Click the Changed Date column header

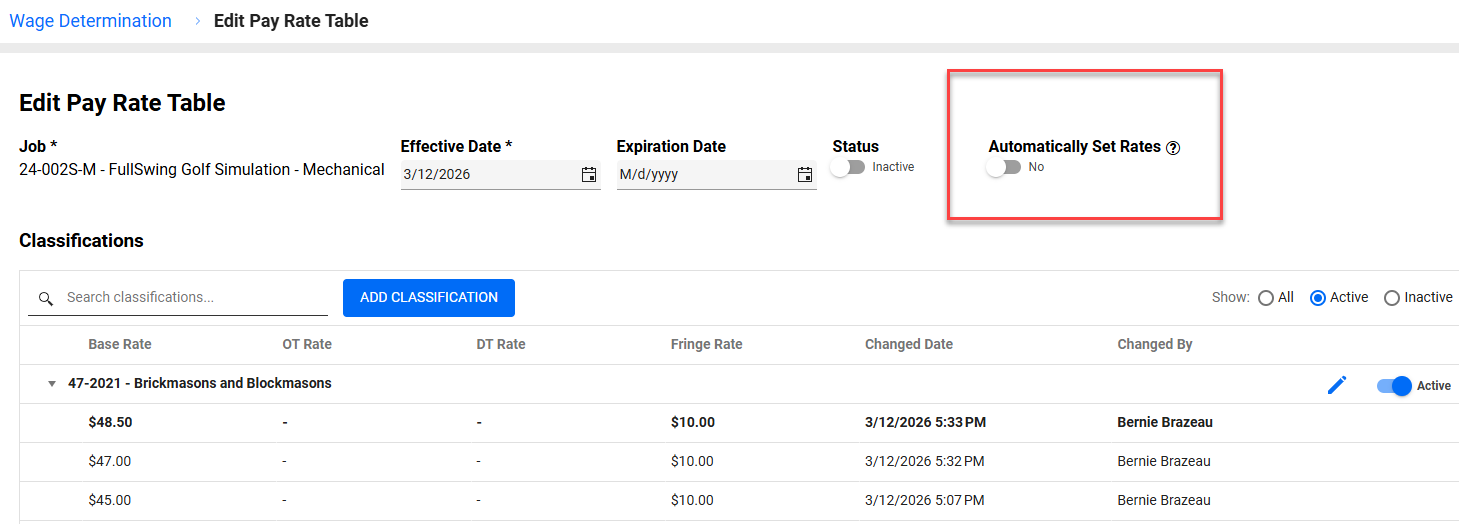point(909,344)
